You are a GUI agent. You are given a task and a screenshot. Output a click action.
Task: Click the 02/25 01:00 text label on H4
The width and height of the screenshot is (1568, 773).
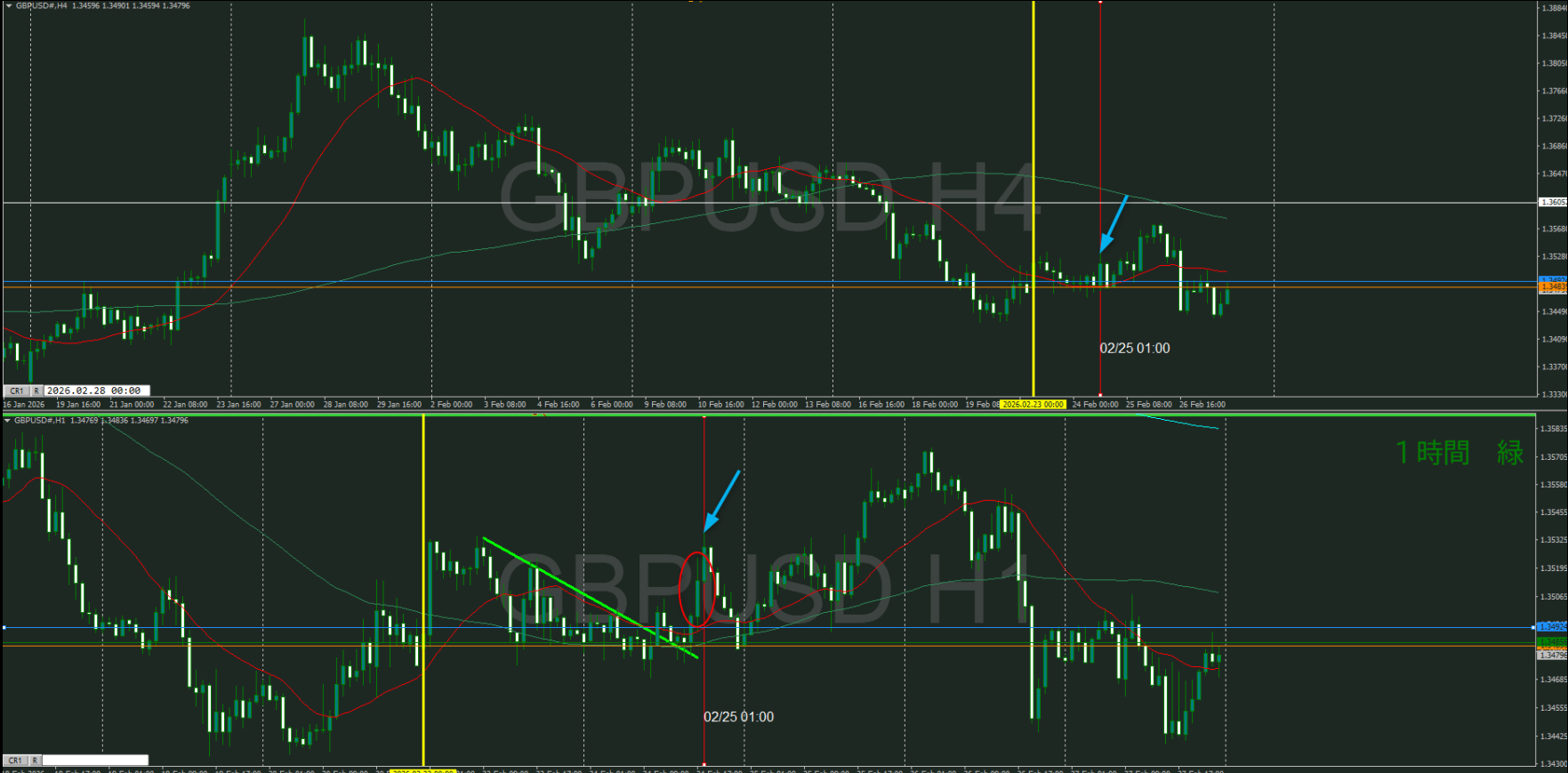(x=1135, y=349)
